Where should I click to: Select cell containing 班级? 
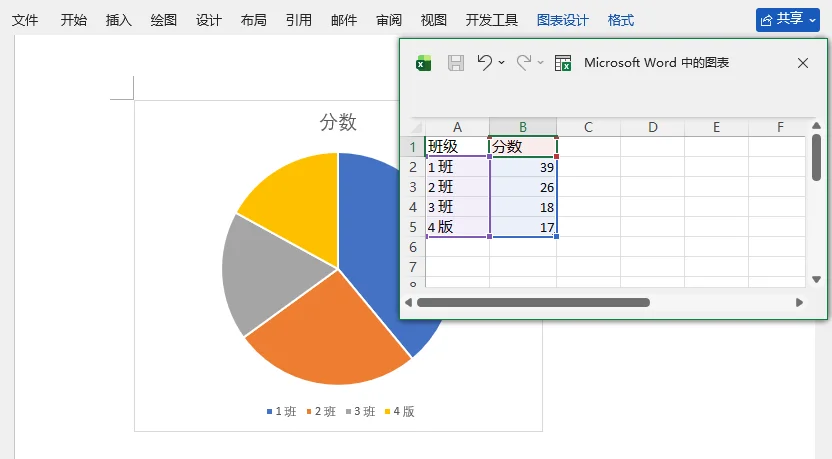coord(457,146)
